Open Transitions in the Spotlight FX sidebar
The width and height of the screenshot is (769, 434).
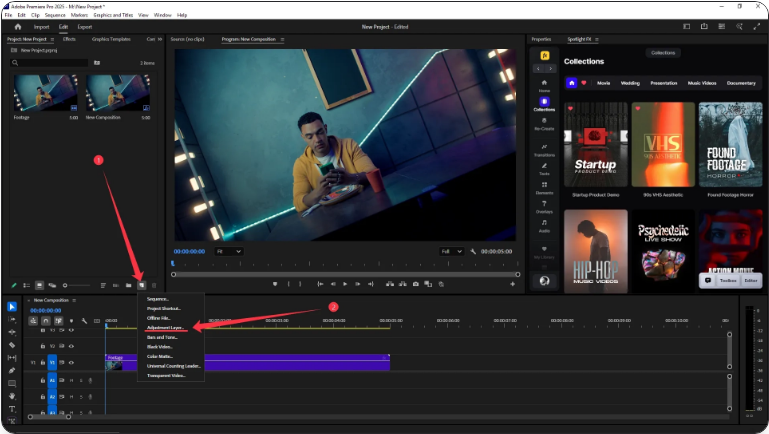pyautogui.click(x=544, y=149)
